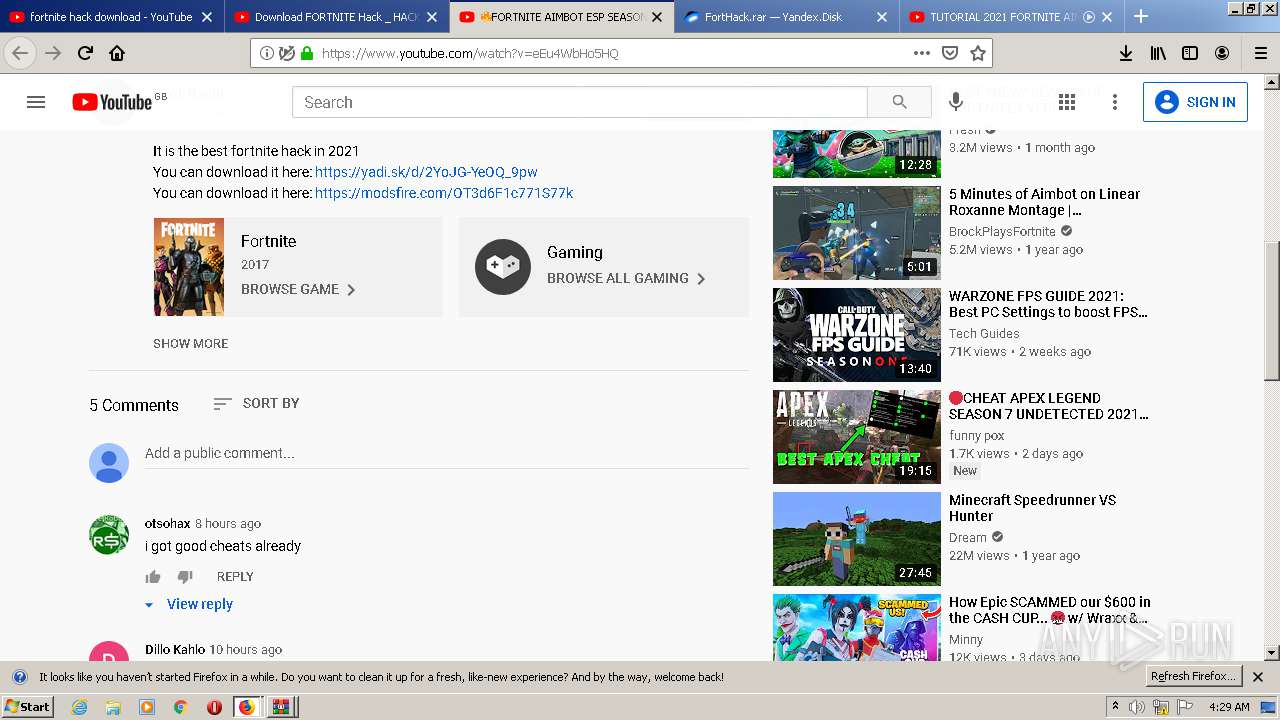Bookmark this page with the star icon
Viewport: 1280px width, 720px height.
pyautogui.click(x=978, y=53)
